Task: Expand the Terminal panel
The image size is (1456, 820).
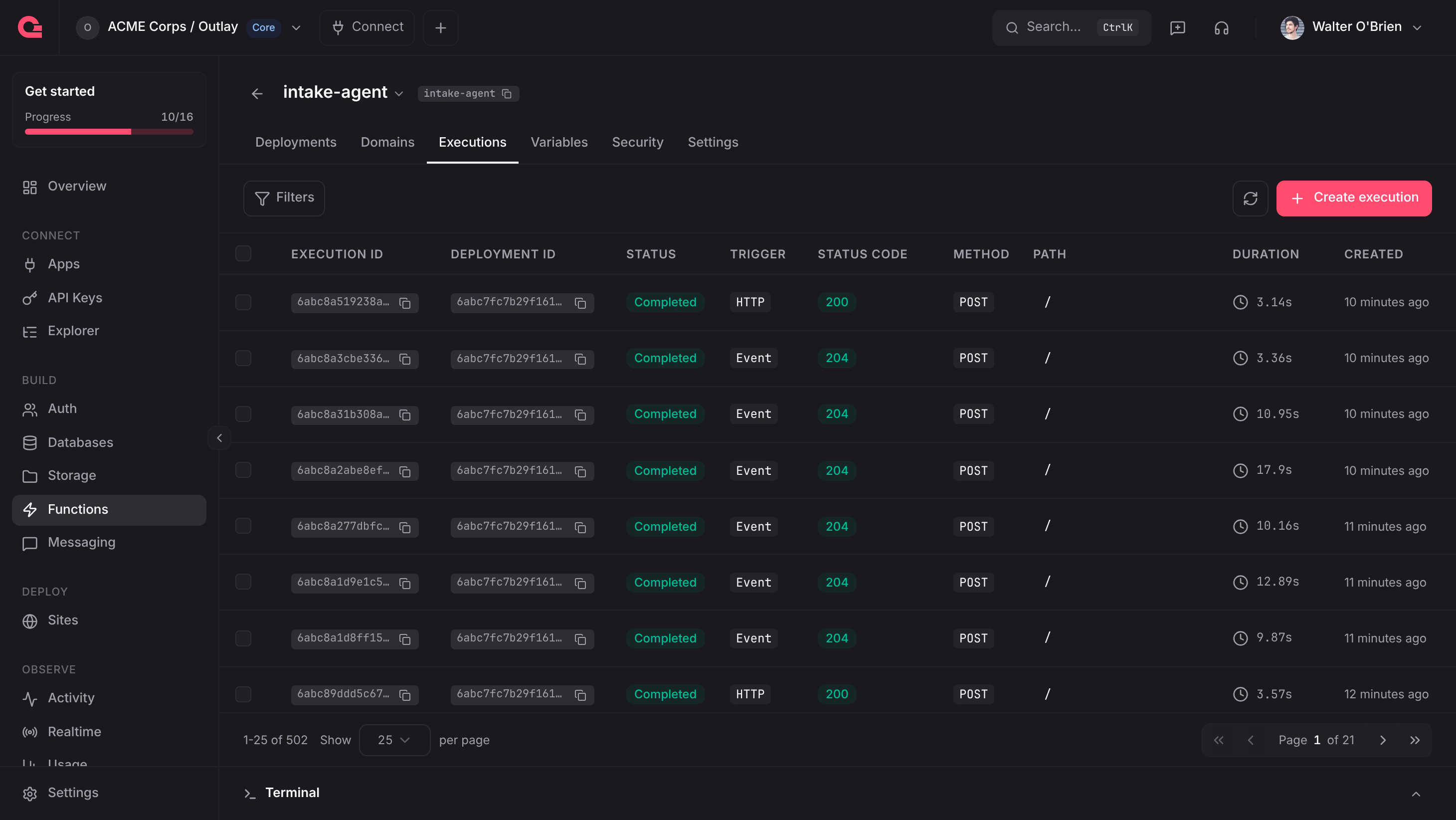Action: click(x=1416, y=794)
